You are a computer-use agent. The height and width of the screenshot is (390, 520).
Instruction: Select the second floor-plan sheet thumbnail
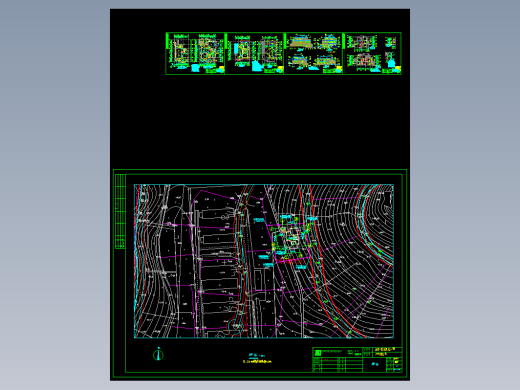tap(255, 53)
